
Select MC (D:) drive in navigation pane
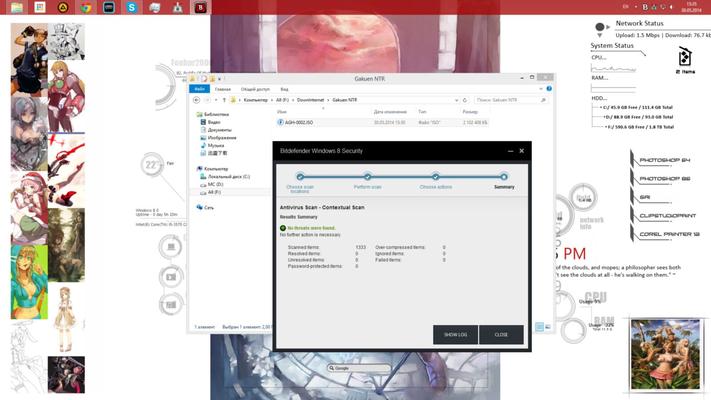(x=215, y=184)
